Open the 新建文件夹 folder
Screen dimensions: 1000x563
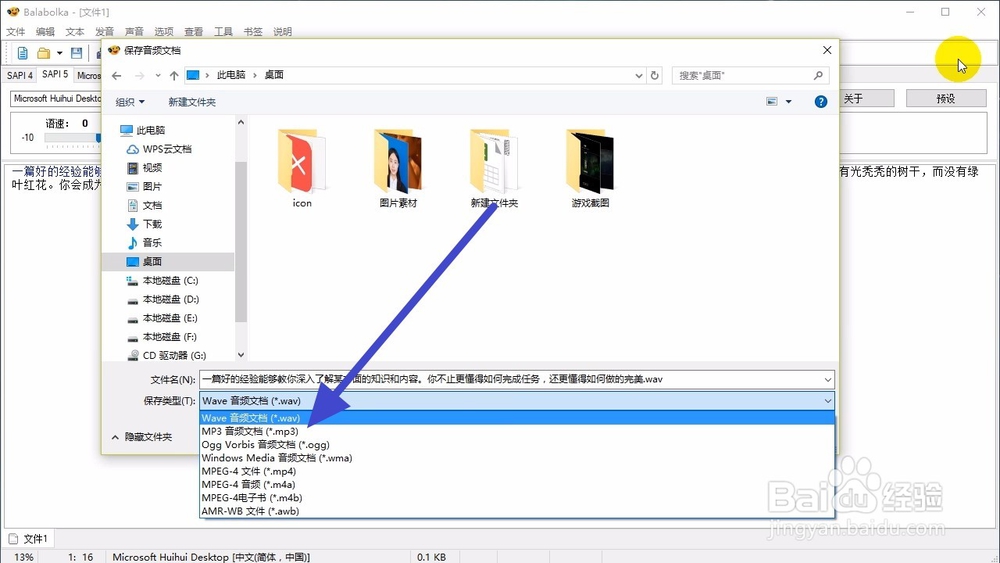click(x=494, y=168)
